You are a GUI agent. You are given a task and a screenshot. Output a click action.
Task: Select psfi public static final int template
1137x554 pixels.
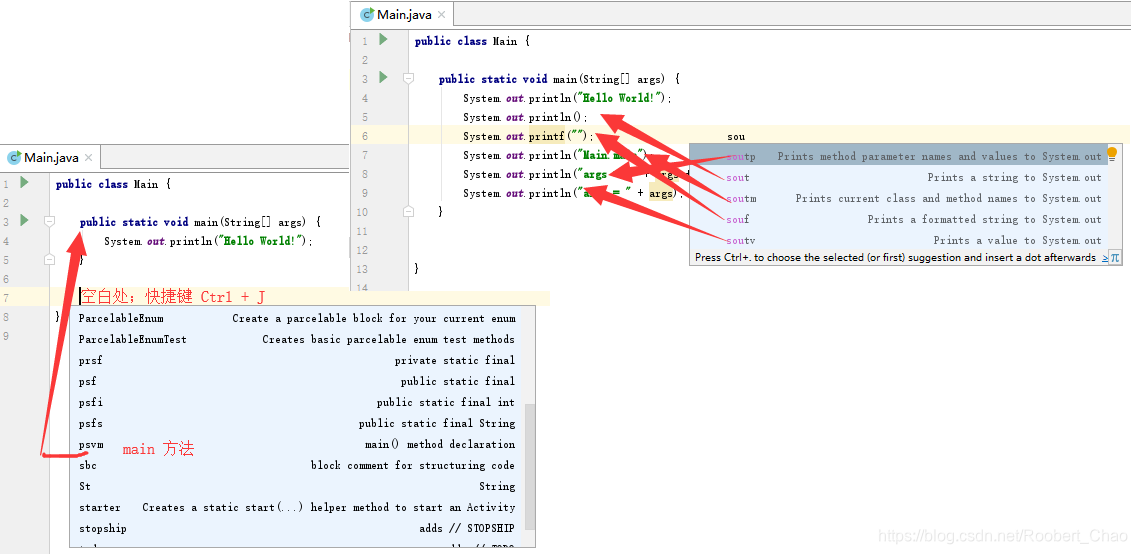pos(297,402)
